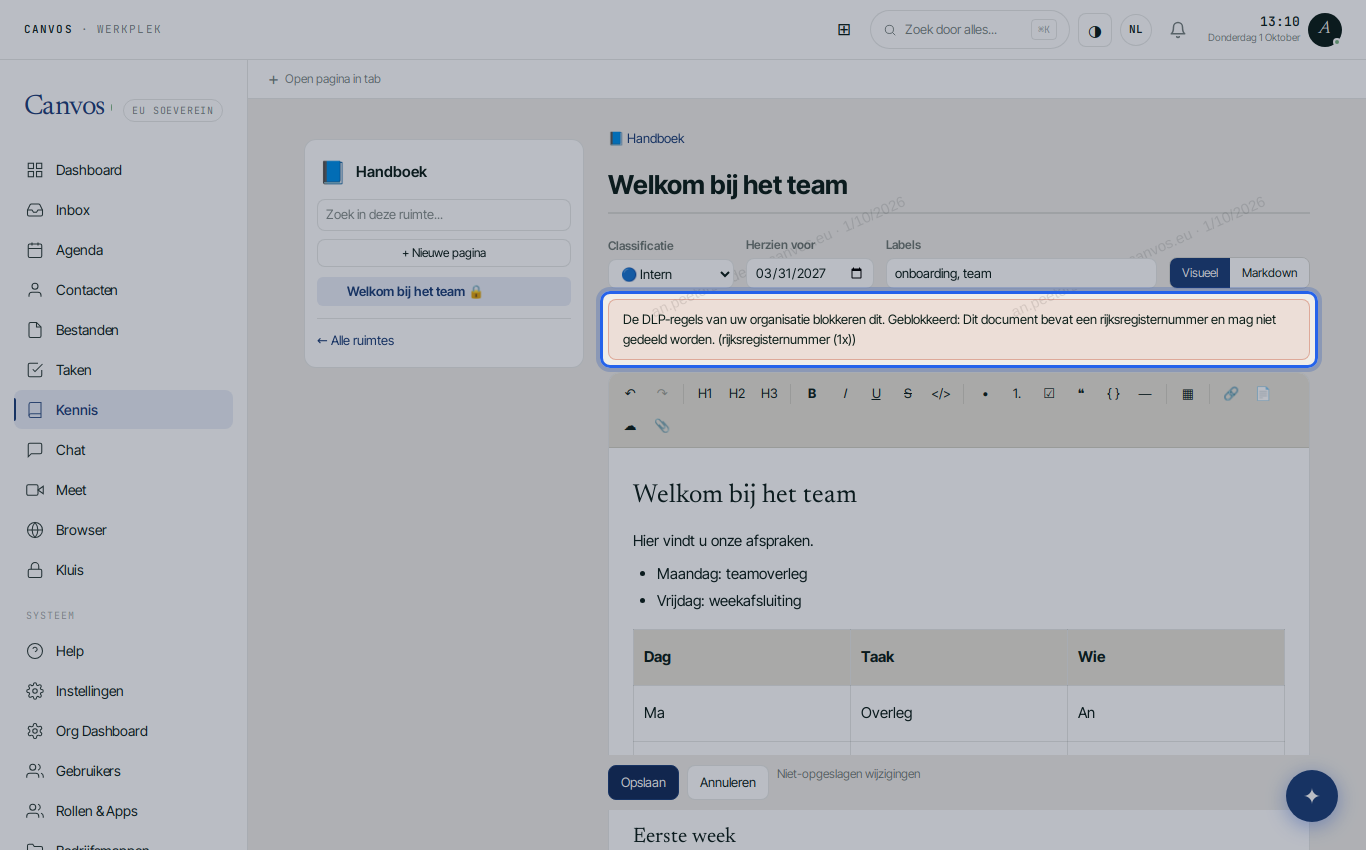Image resolution: width=1366 pixels, height=850 pixels.
Task: Insert a blockquote with the quote icon
Action: 1081,393
